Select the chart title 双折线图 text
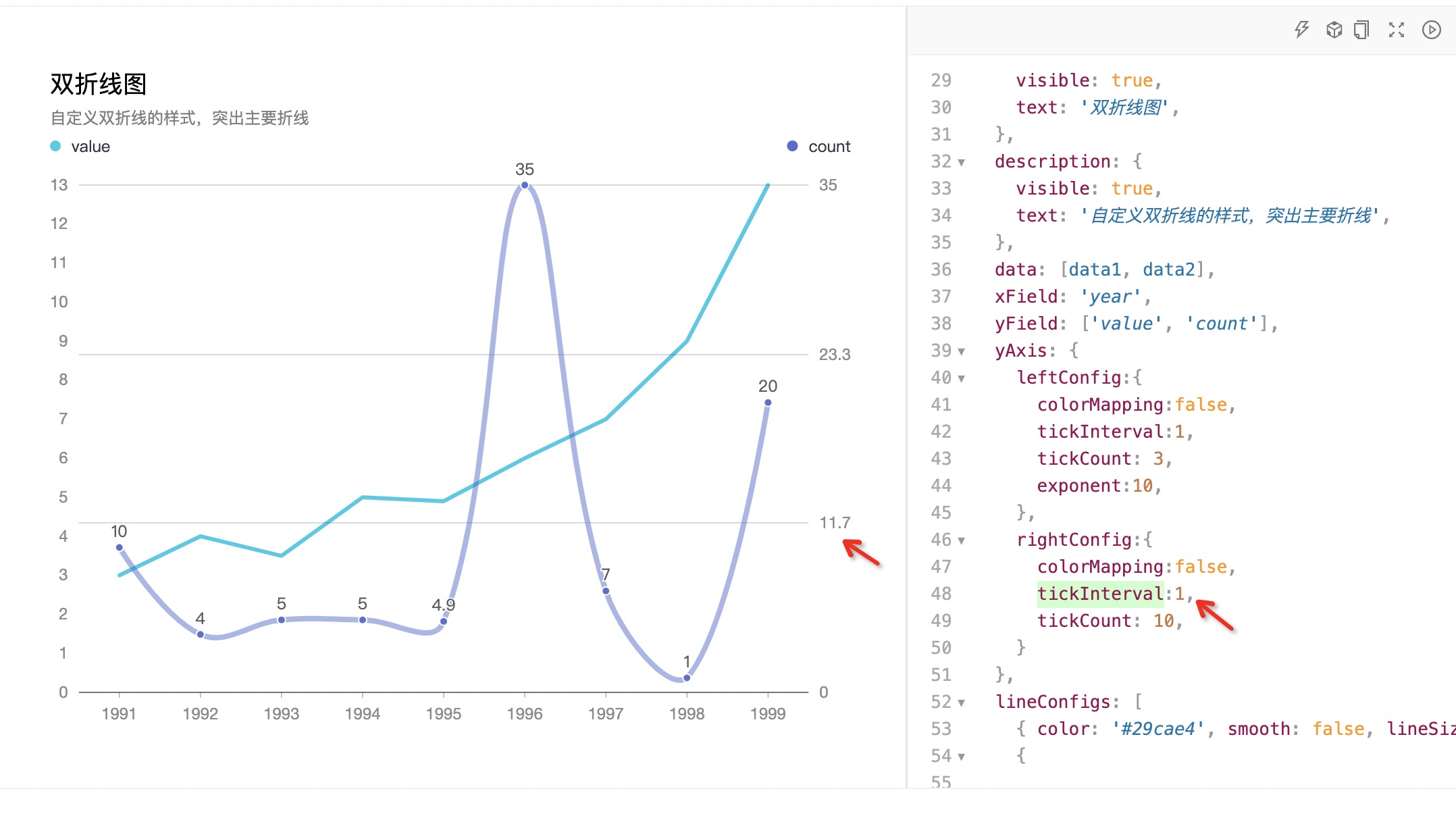Image resolution: width=1456 pixels, height=816 pixels. (99, 84)
